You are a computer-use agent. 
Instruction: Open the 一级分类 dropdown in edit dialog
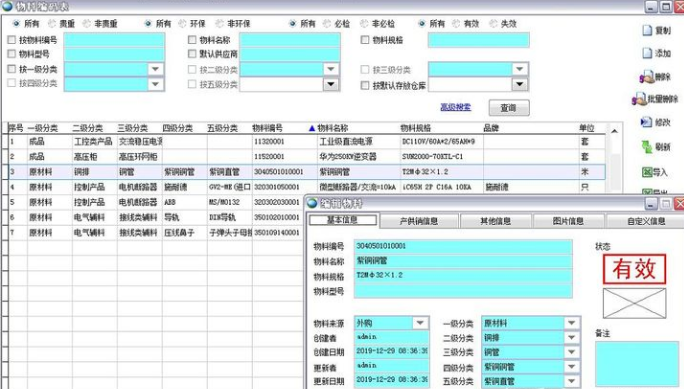571,323
